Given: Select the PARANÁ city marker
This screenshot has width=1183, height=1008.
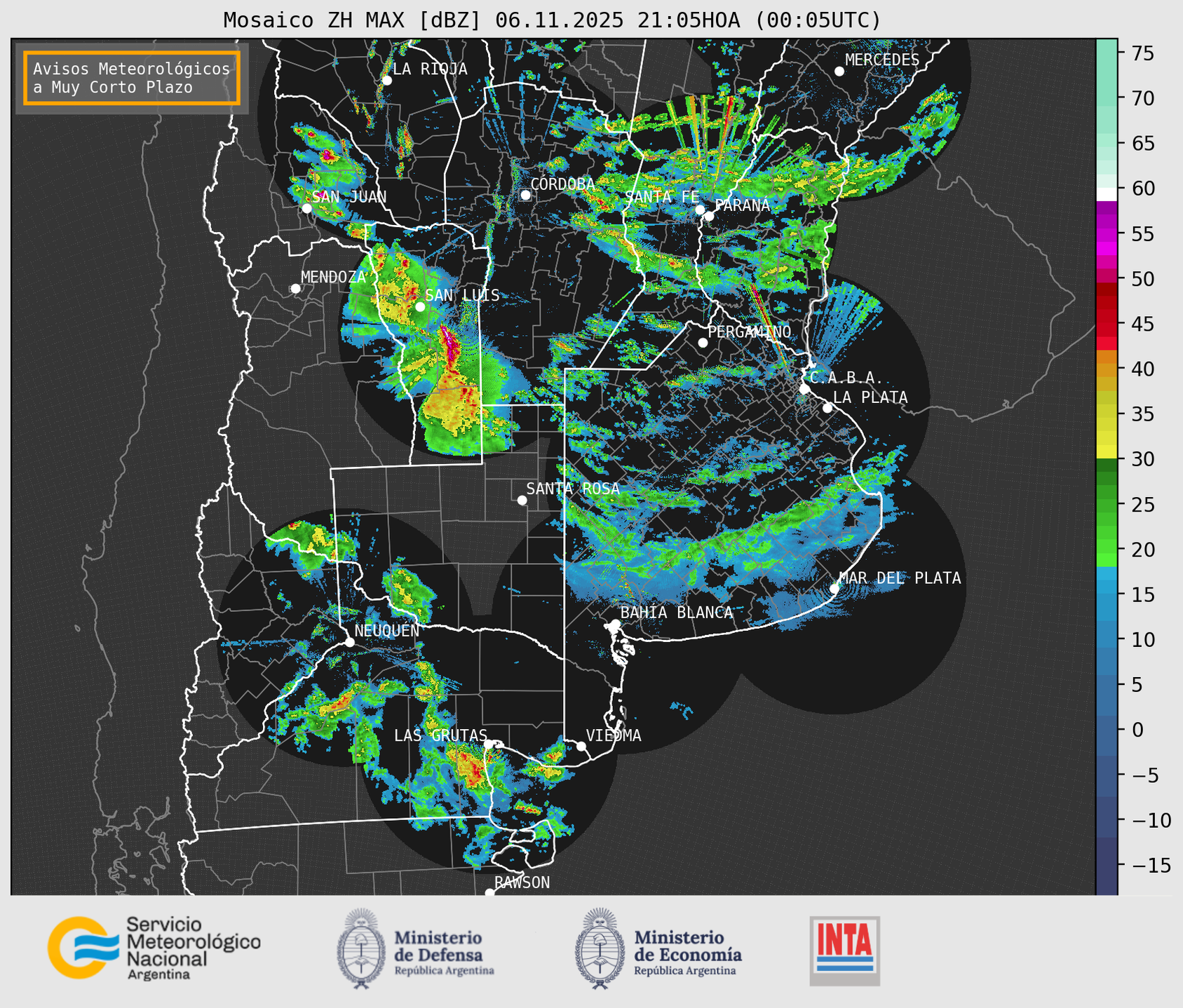Looking at the screenshot, I should [710, 216].
